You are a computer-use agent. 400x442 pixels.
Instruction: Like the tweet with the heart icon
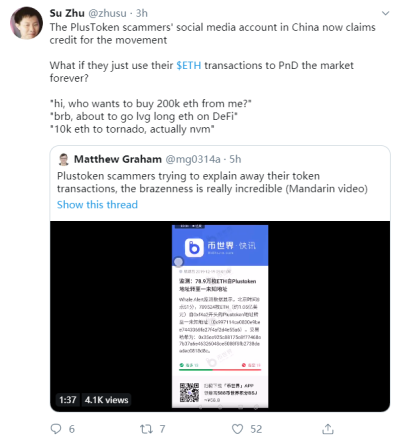[x=237, y=429]
